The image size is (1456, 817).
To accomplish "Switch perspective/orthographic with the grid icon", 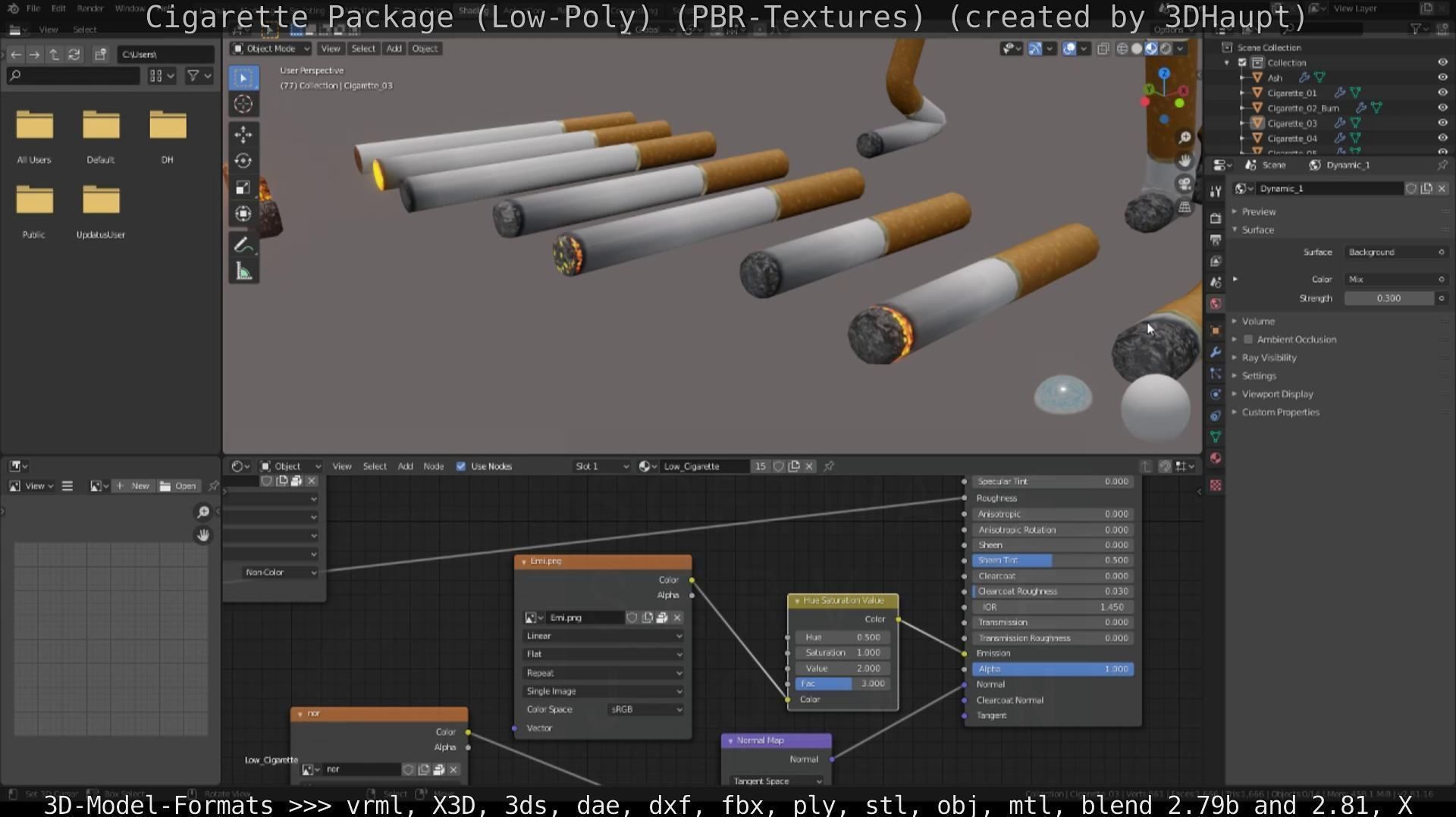I will pos(1185,207).
